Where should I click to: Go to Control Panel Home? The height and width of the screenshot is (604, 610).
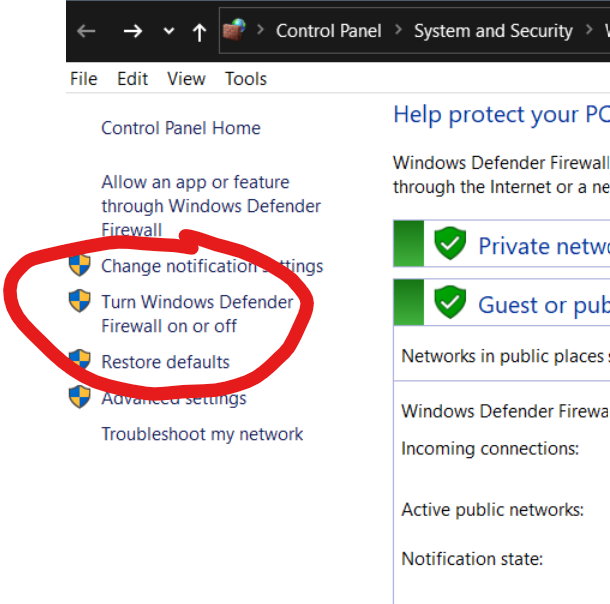pyautogui.click(x=181, y=128)
